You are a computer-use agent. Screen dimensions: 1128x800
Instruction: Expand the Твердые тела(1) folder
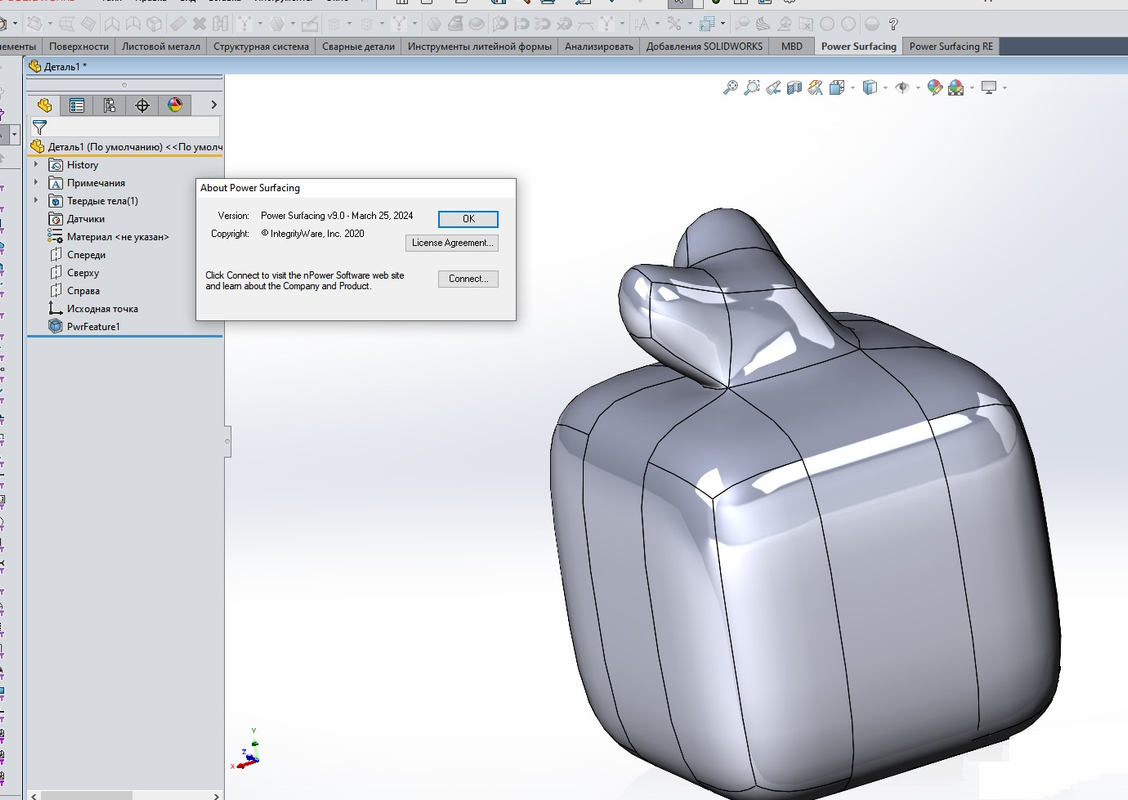36,201
